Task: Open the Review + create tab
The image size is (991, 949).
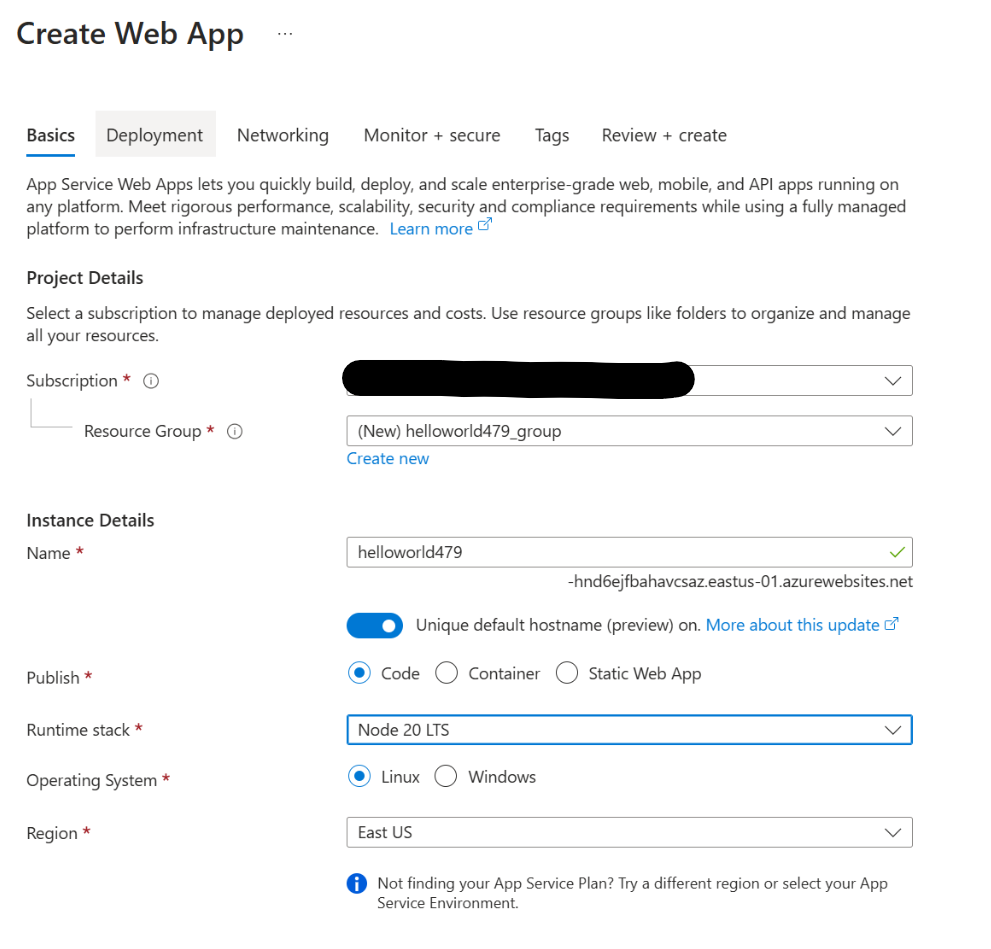Action: coord(664,135)
